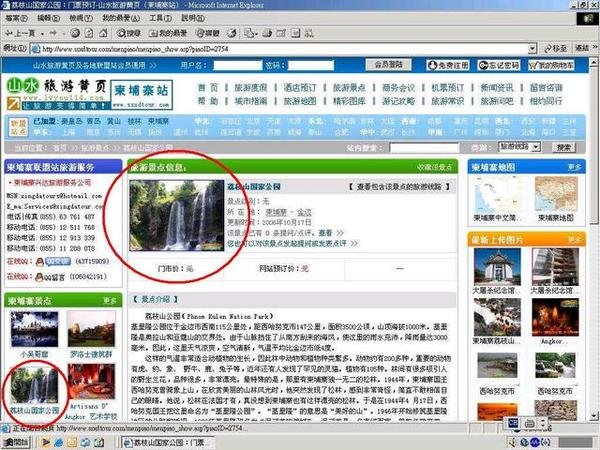Open the 机票预订 nav link
The height and width of the screenshot is (450, 600).
[447, 88]
